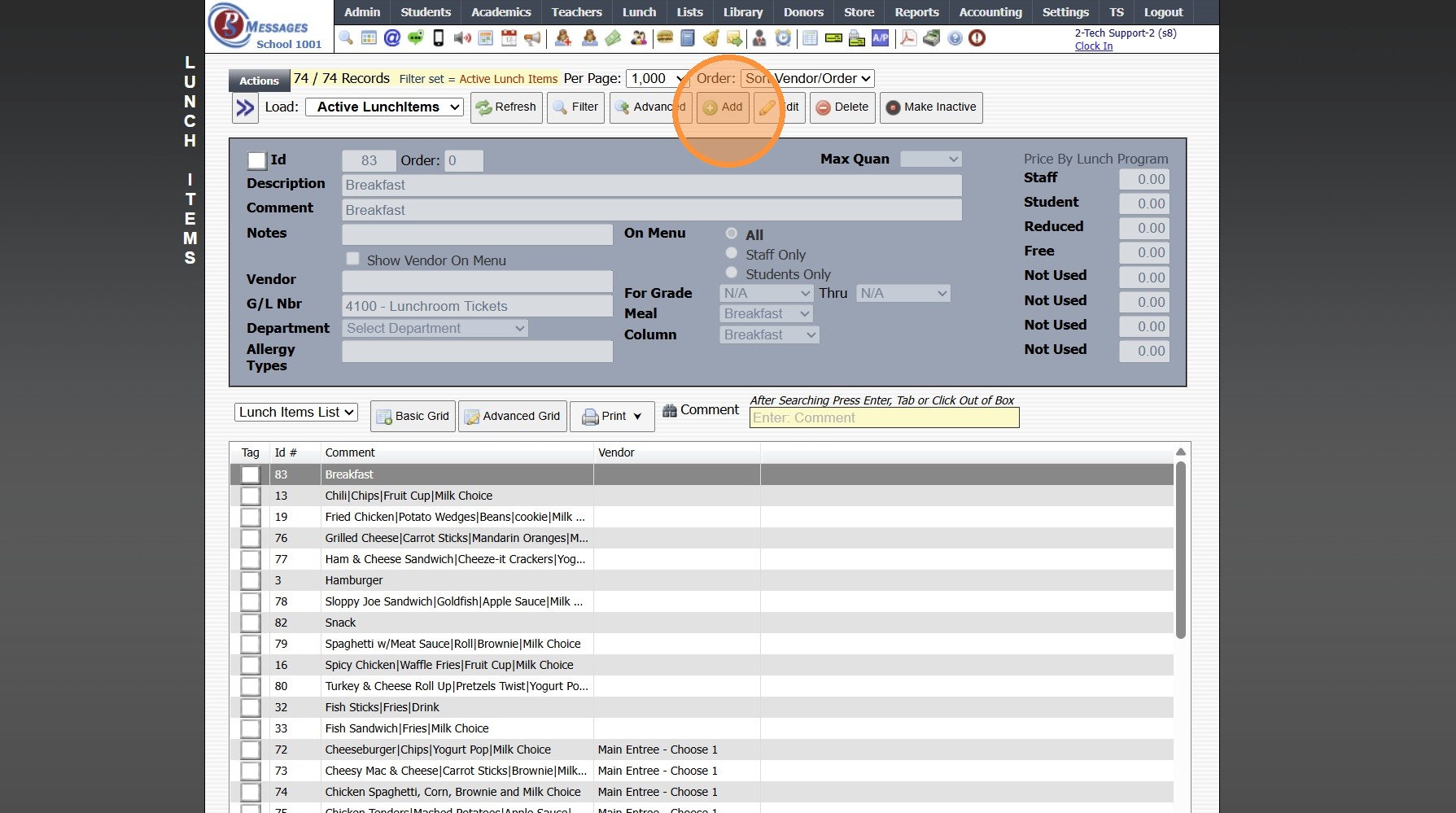The width and height of the screenshot is (1456, 813).
Task: Click the Make Inactive button
Action: 931,107
